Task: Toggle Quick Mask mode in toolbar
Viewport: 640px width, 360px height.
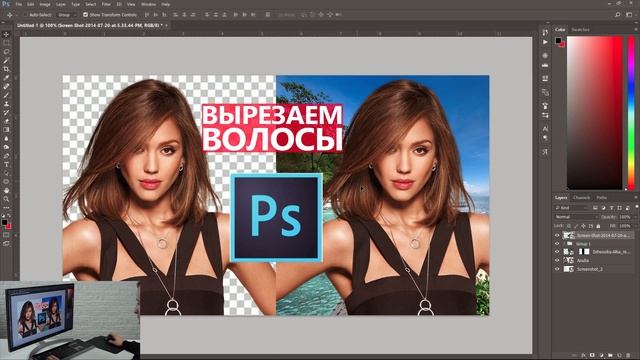Action: pyautogui.click(x=6, y=235)
